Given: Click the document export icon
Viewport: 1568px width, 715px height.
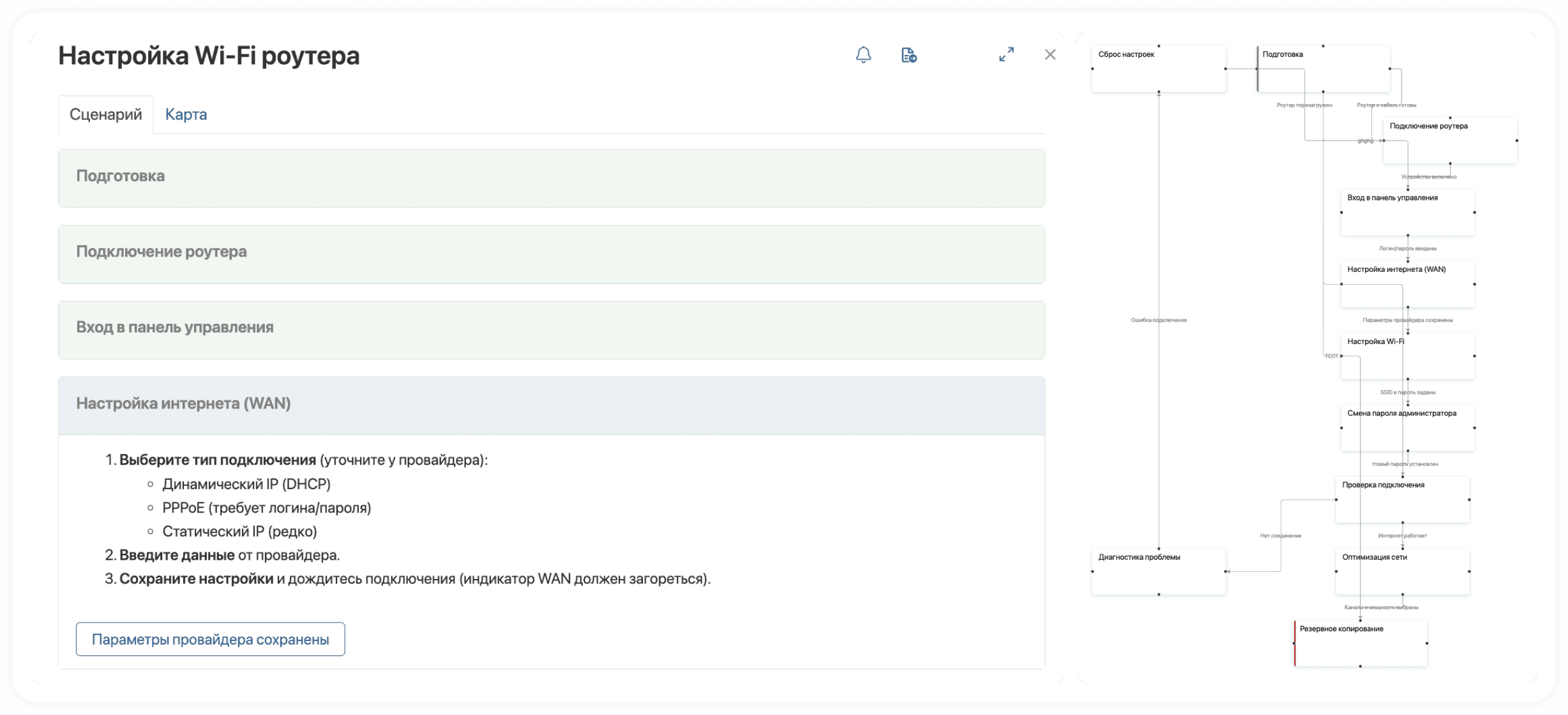Looking at the screenshot, I should 908,56.
